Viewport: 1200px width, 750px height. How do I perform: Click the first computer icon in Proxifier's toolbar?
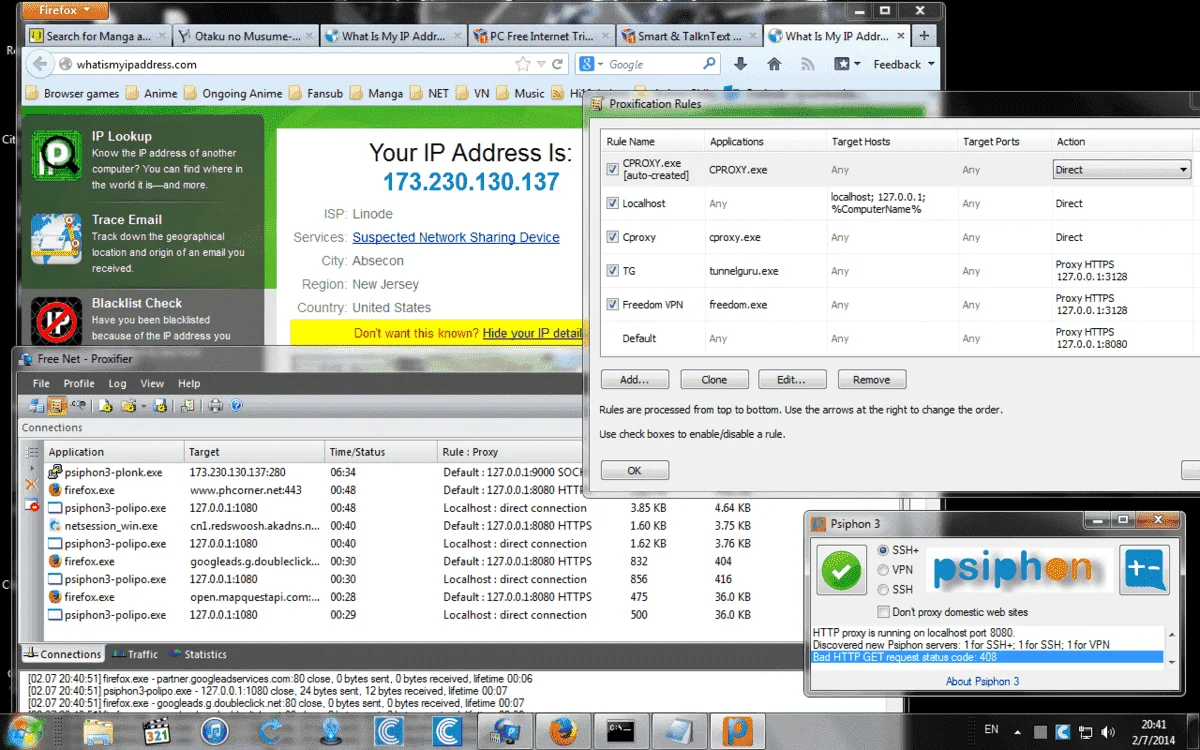coord(36,406)
